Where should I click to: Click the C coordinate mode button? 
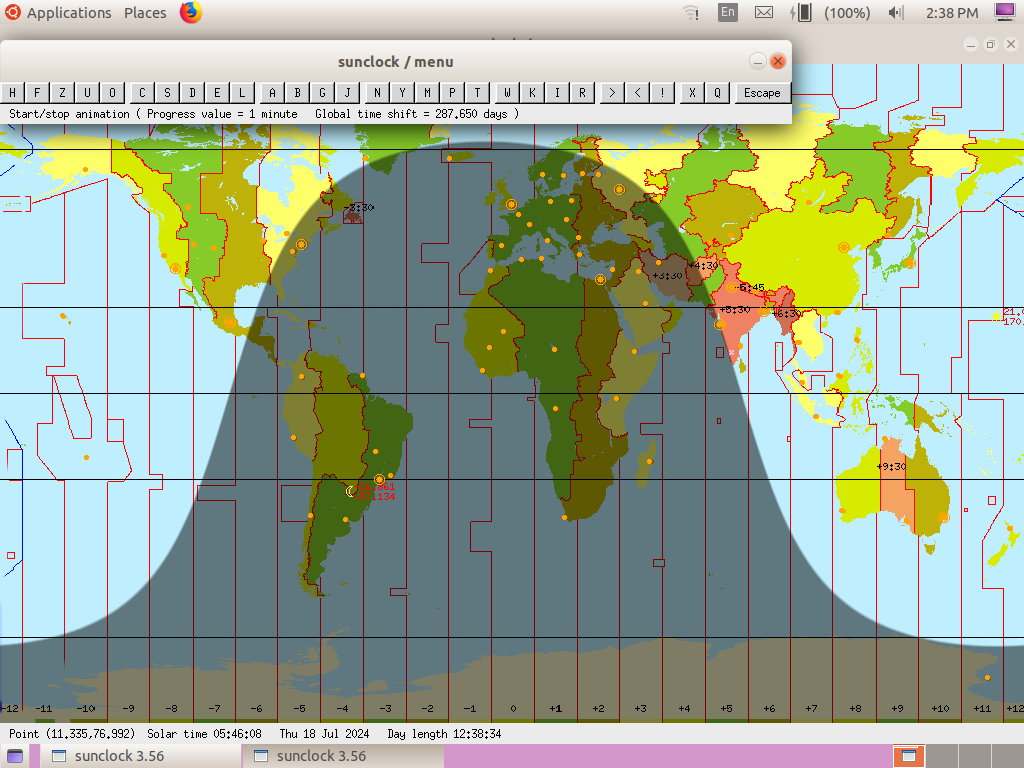point(142,93)
